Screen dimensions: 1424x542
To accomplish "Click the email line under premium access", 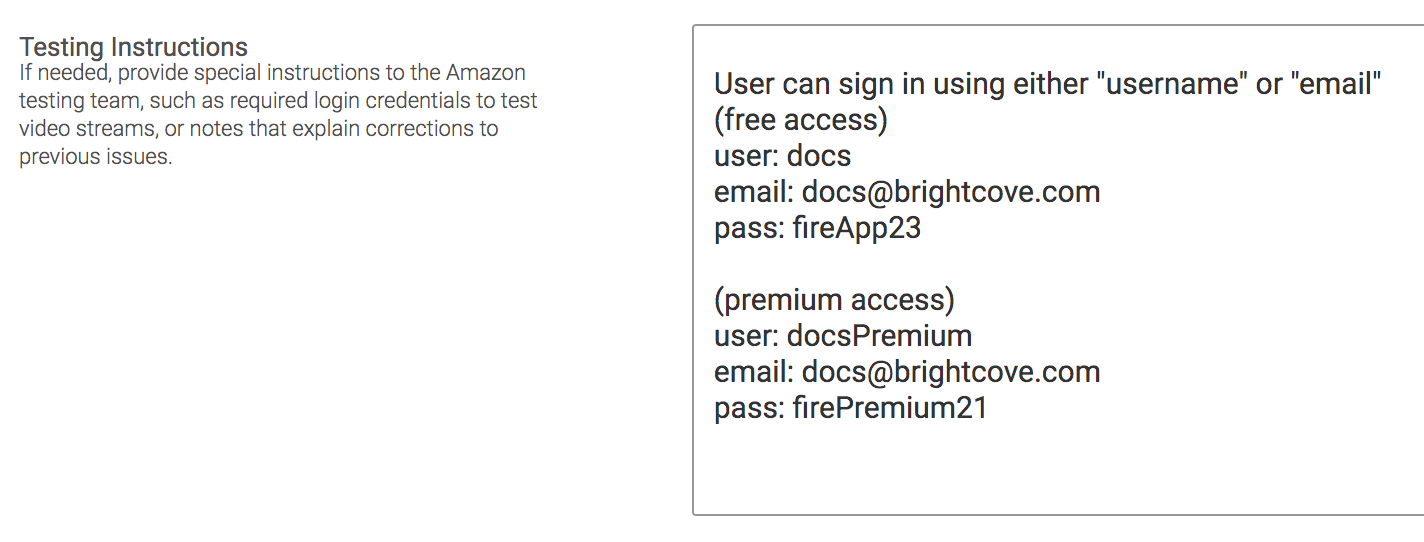I will (907, 372).
